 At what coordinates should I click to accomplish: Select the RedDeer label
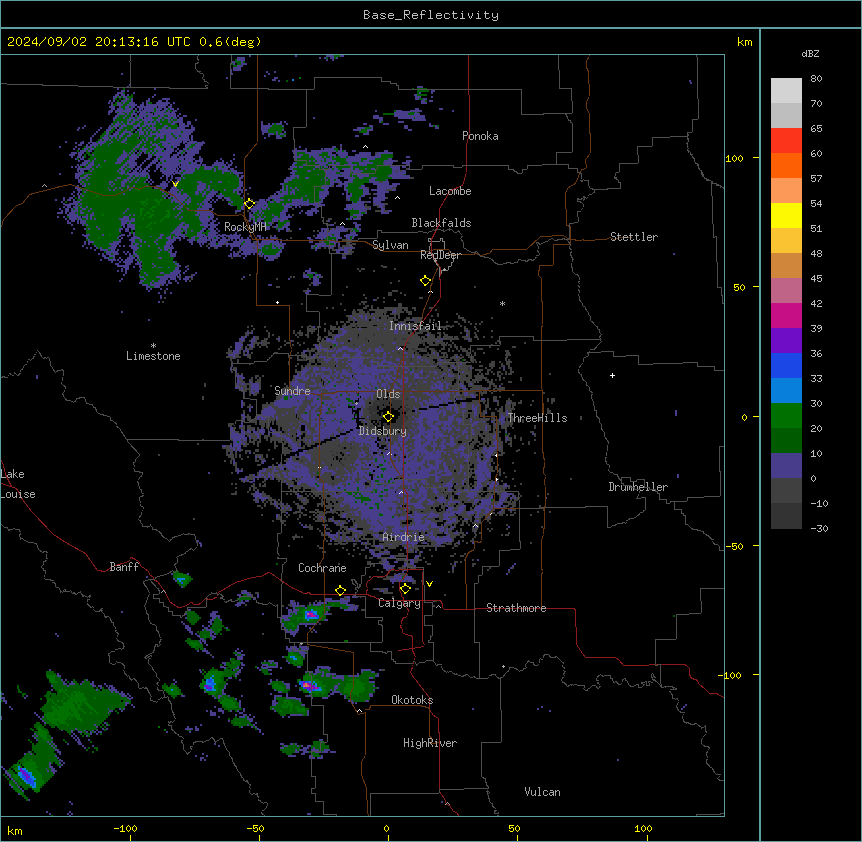click(440, 255)
